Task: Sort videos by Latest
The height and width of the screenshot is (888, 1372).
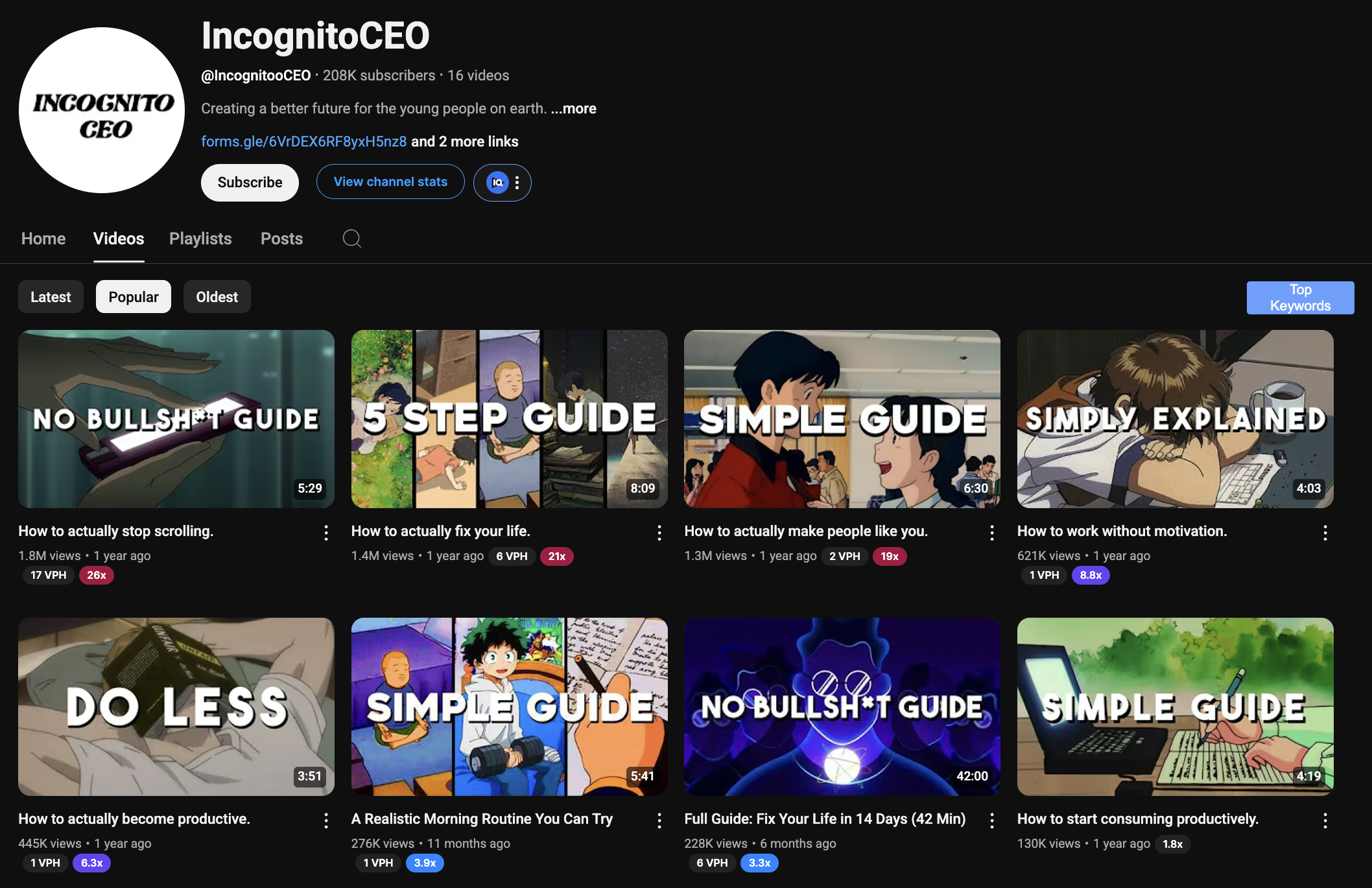Action: [51, 297]
